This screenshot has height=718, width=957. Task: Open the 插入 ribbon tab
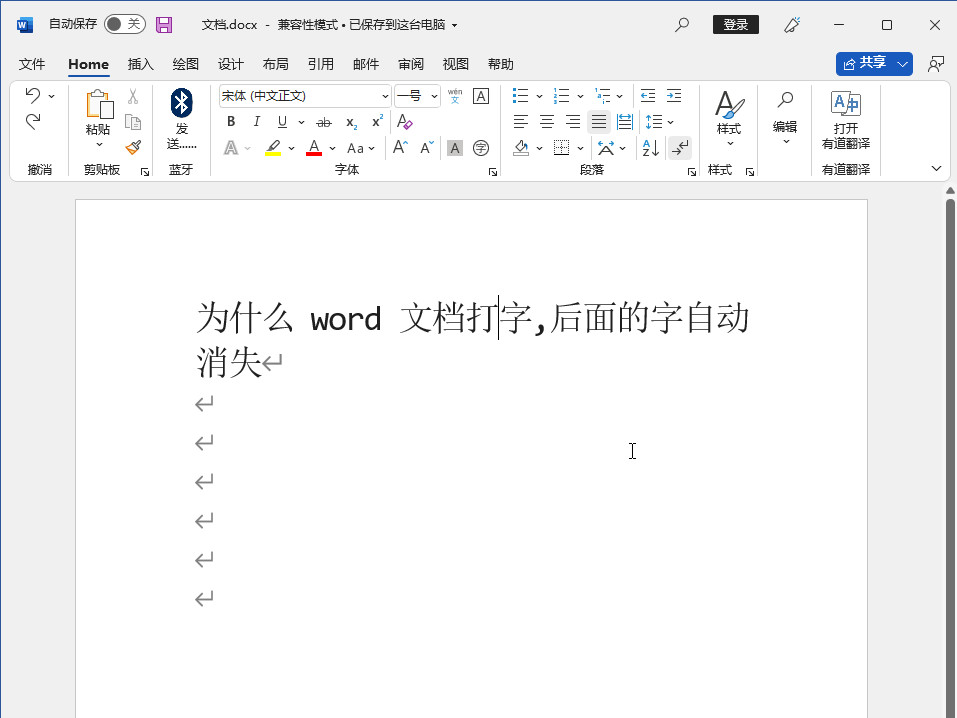tap(141, 64)
